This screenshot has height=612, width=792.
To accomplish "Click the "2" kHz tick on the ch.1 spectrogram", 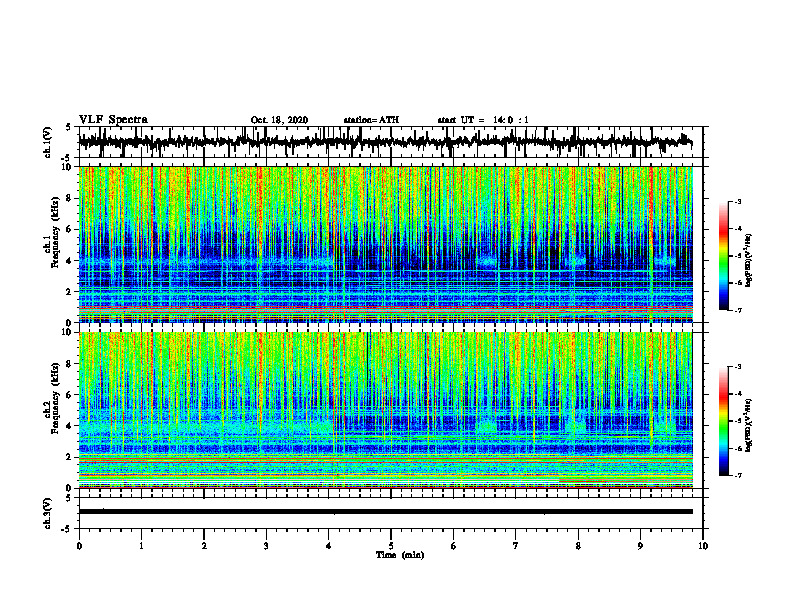I will click(x=70, y=292).
